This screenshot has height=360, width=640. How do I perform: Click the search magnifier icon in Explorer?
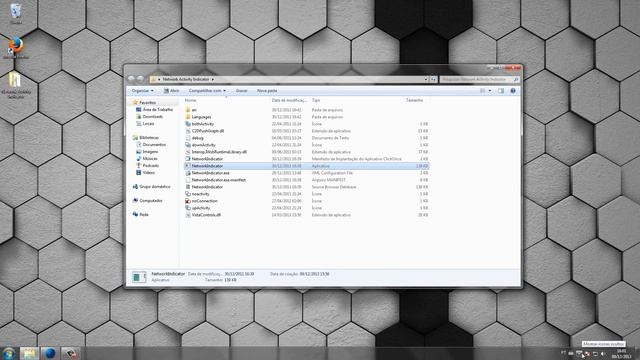(x=516, y=79)
